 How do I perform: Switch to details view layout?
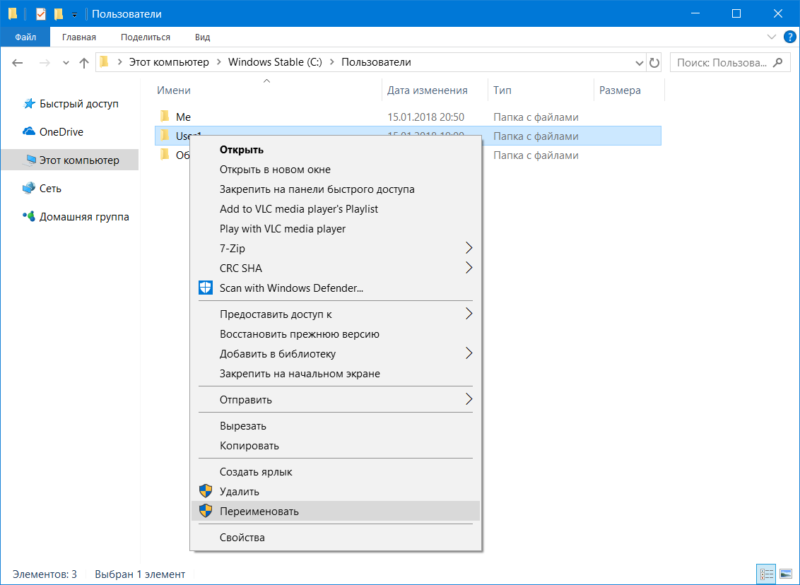(x=767, y=575)
